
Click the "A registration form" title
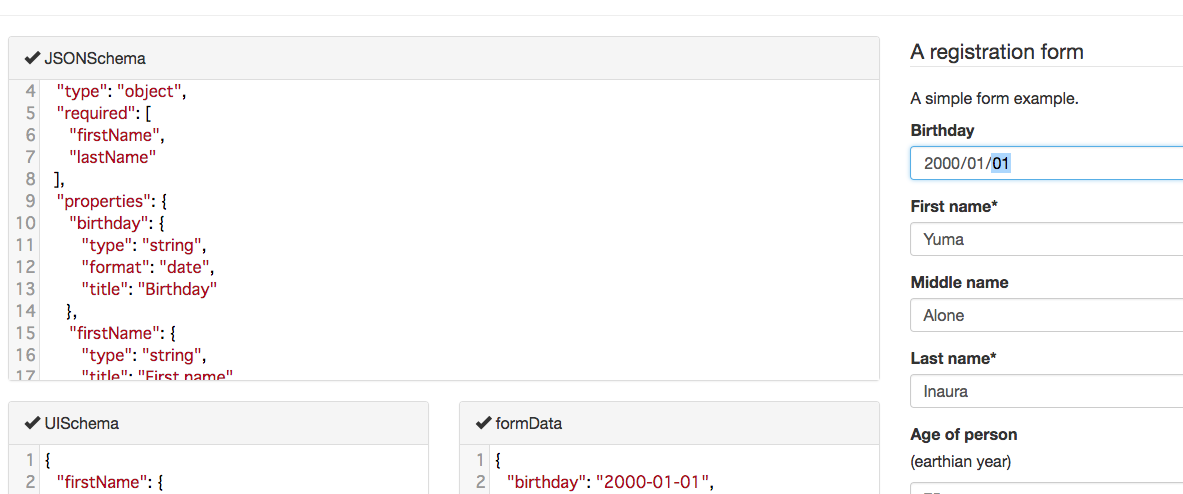[997, 52]
